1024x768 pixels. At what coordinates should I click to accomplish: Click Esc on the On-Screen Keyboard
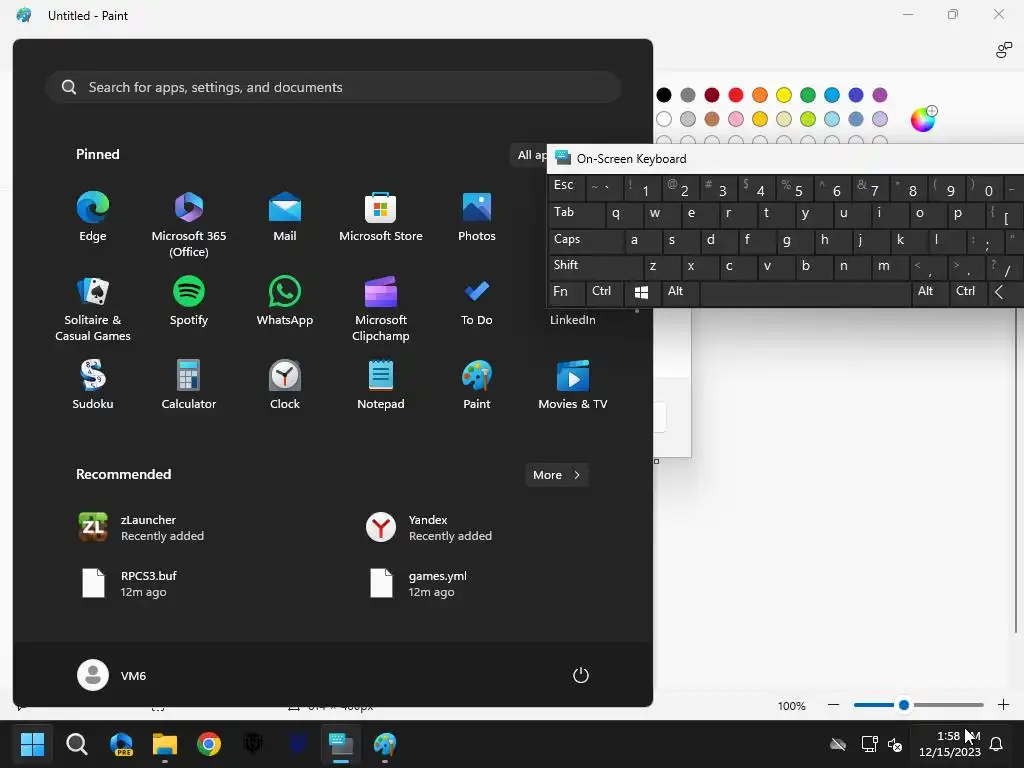566,187
